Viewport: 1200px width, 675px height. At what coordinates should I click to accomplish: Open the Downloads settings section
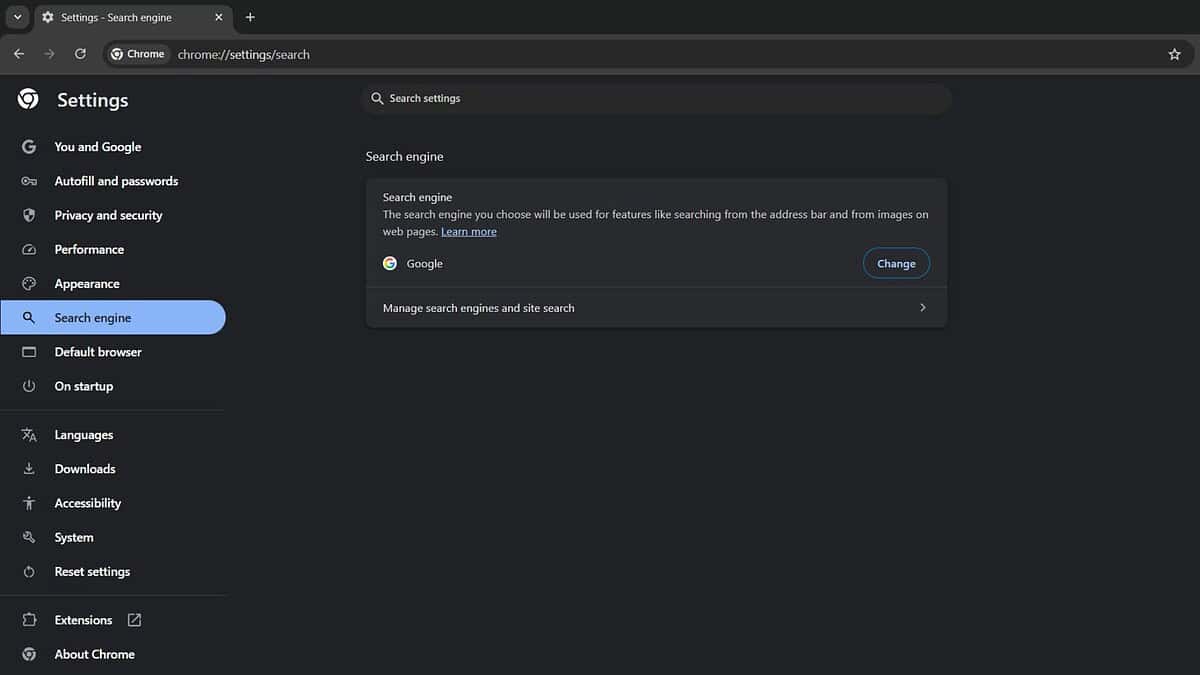85,469
